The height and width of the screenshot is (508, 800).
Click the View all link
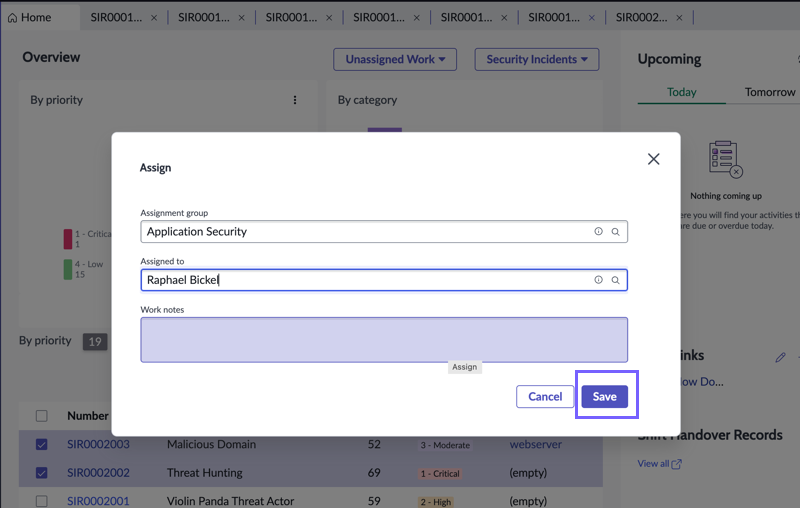coord(653,464)
